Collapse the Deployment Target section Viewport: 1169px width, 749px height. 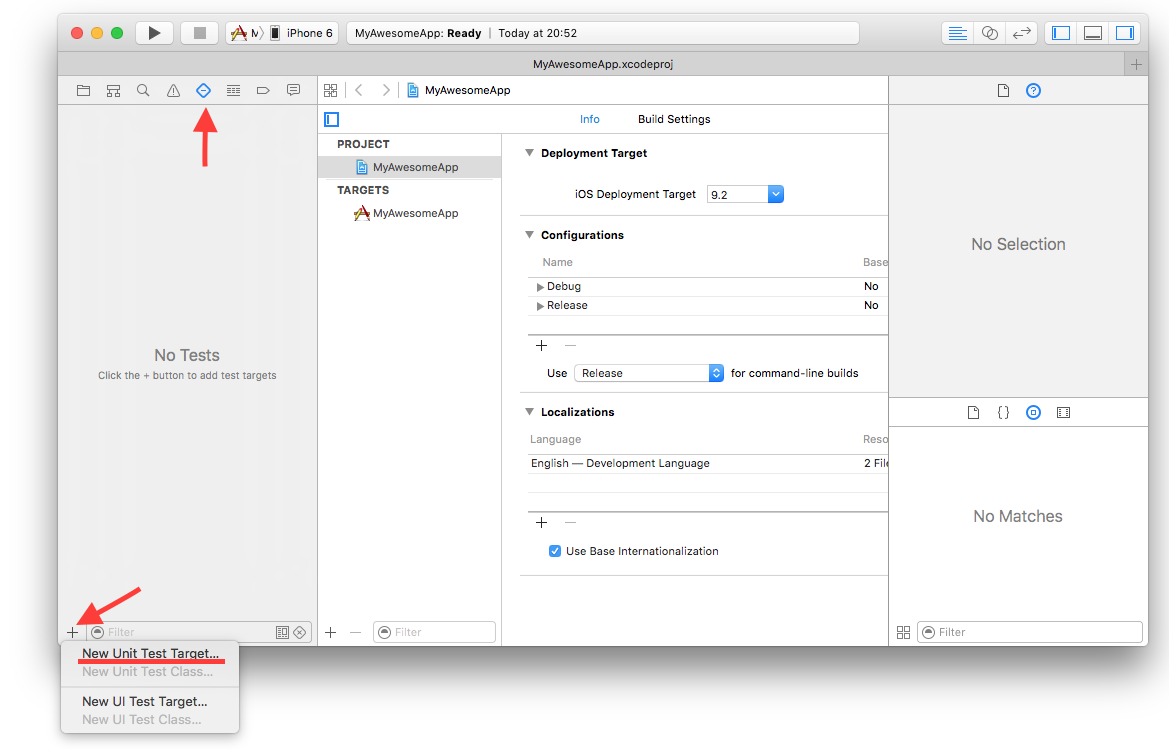pos(529,153)
